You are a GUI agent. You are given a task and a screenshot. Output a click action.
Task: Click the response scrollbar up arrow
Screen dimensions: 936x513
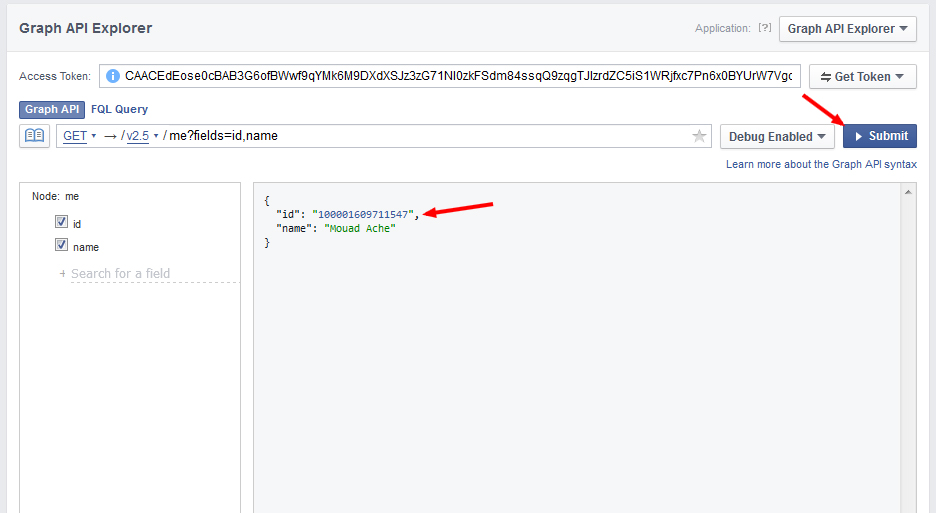point(908,192)
